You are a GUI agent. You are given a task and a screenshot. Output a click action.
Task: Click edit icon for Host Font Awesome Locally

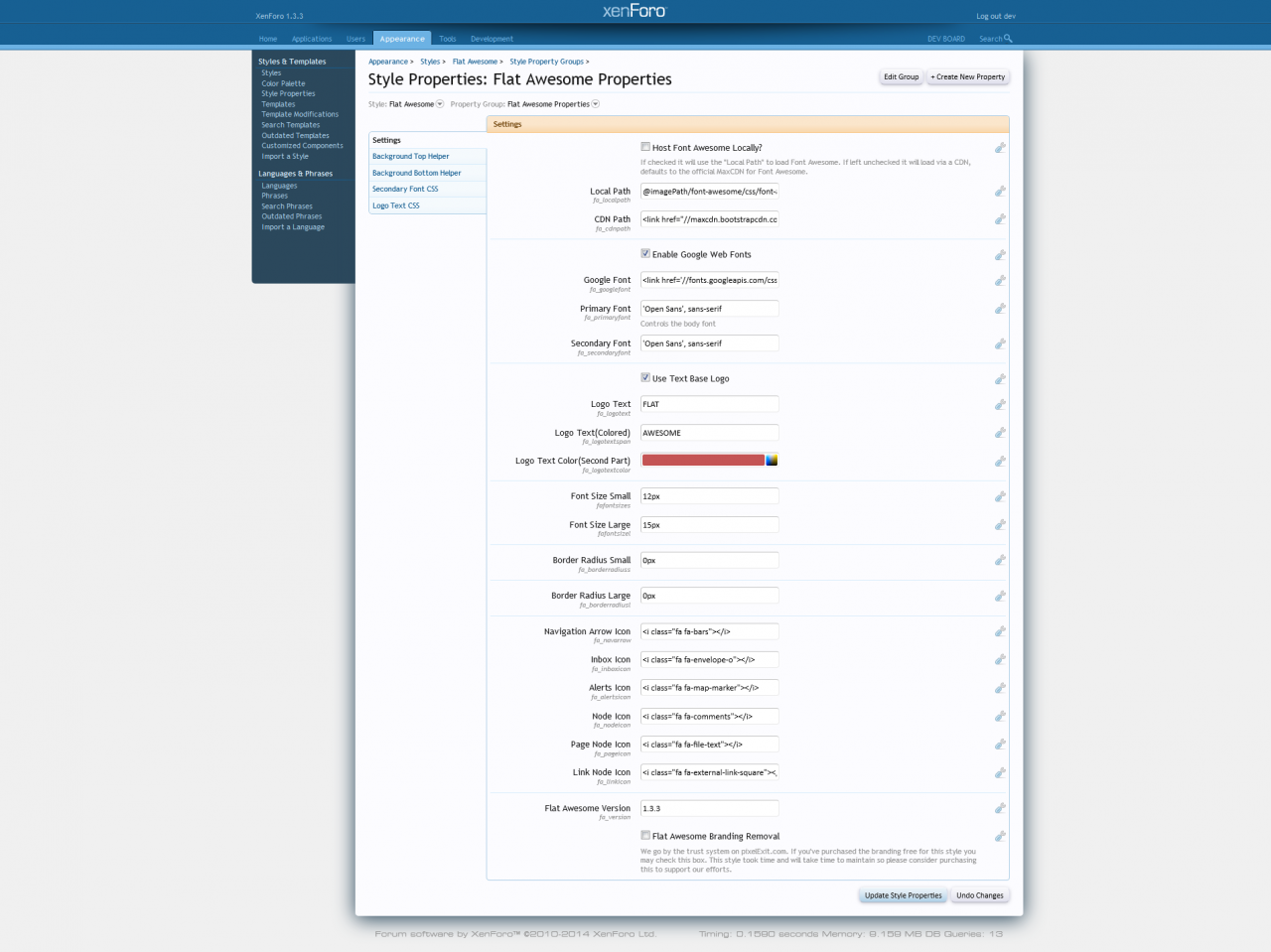(x=1000, y=148)
